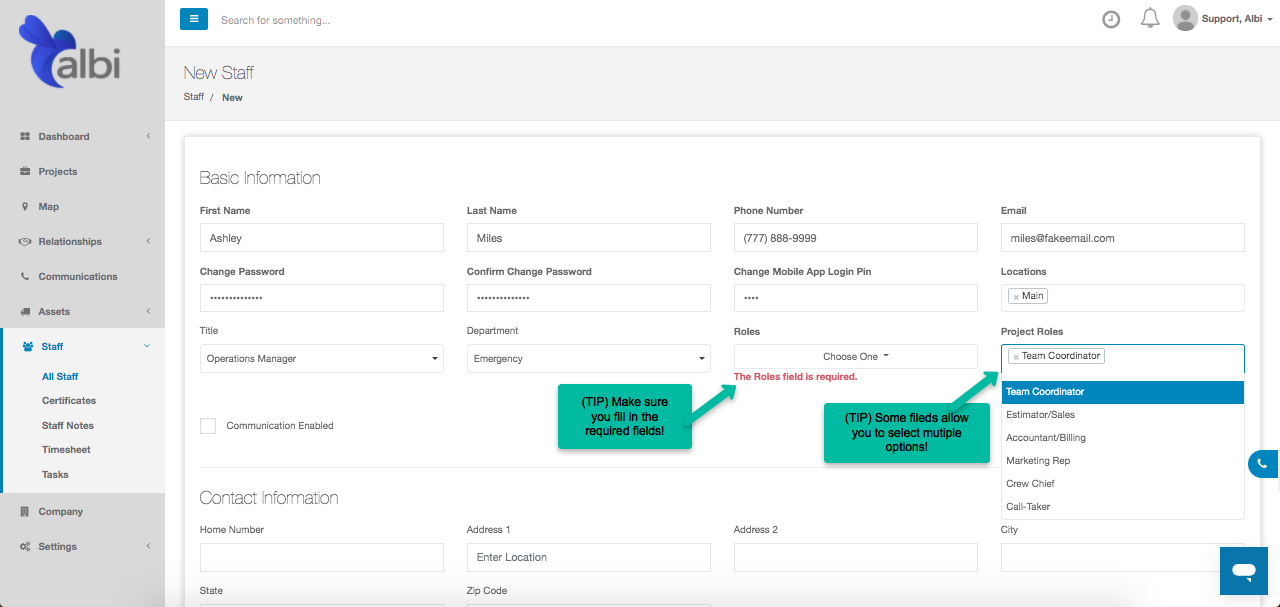Click the Company building icon

pyautogui.click(x=25, y=511)
